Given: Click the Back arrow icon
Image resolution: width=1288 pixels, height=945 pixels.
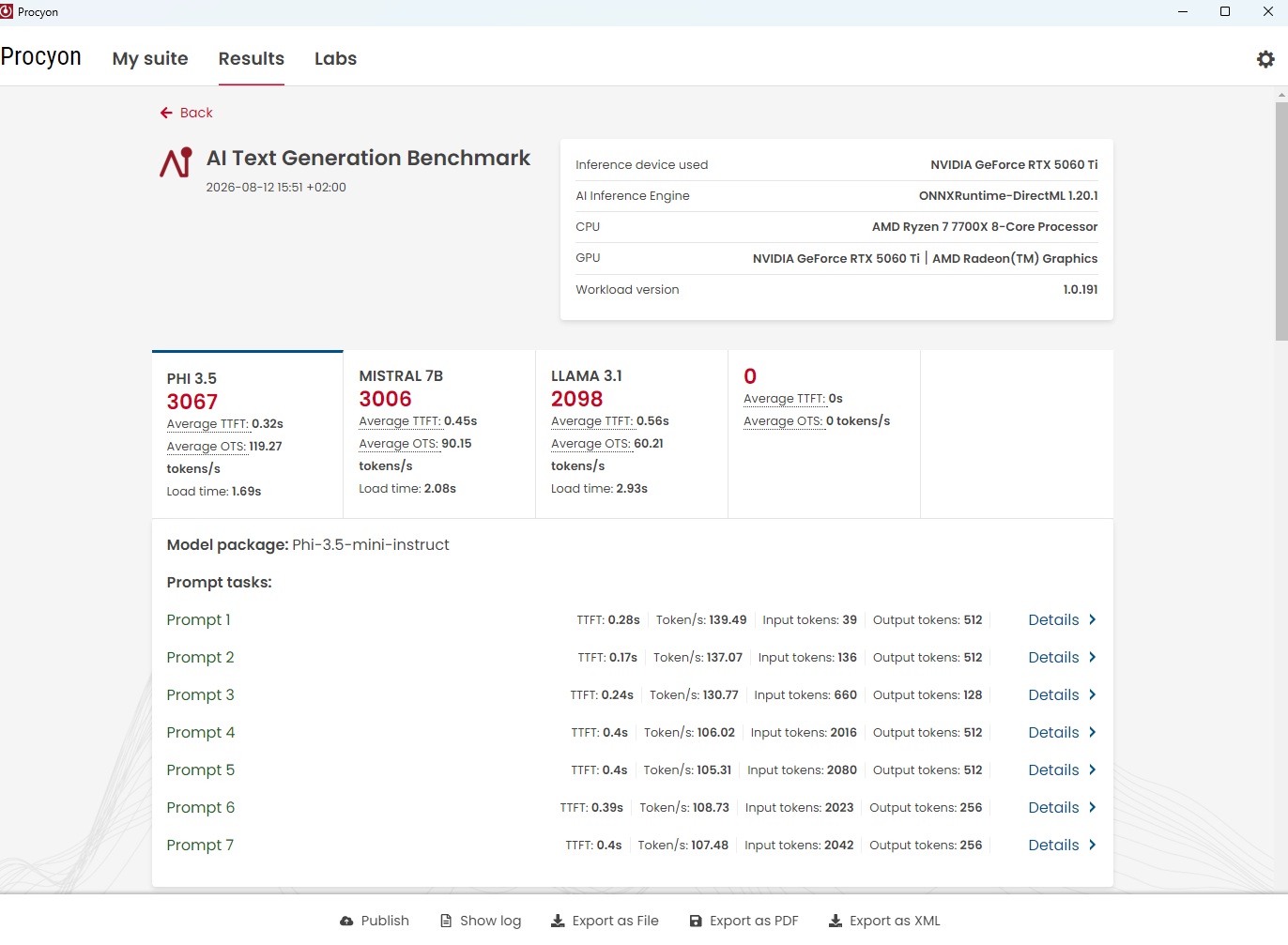Looking at the screenshot, I should pos(166,113).
